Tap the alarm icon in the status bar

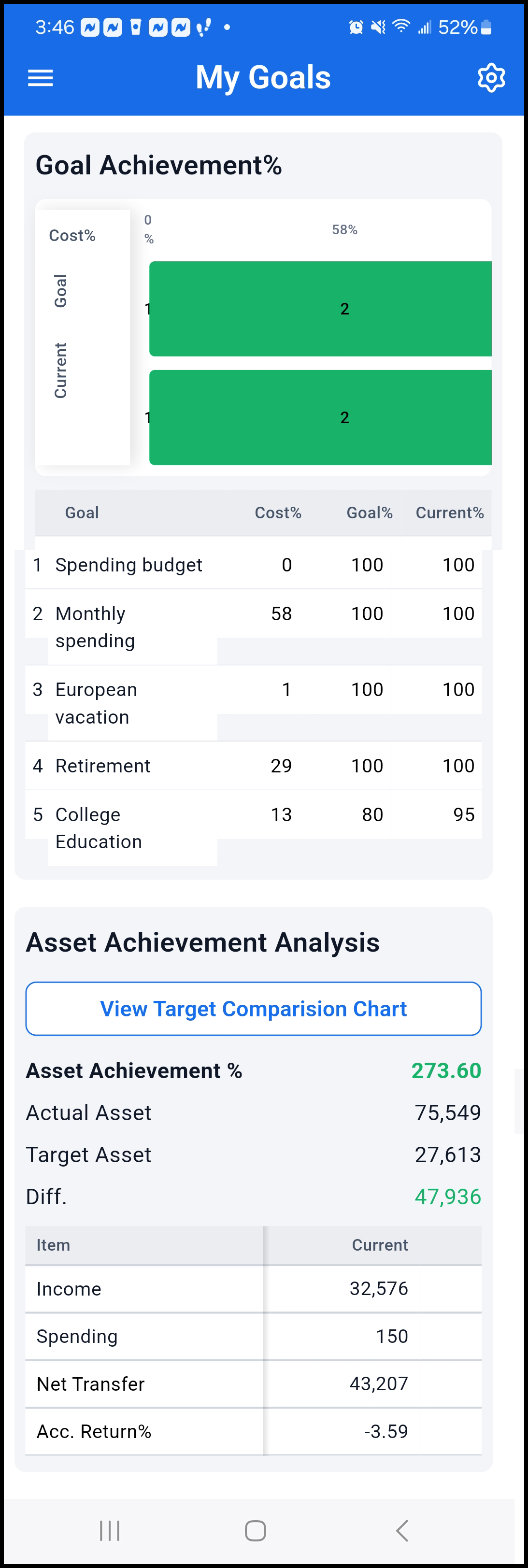pyautogui.click(x=356, y=28)
